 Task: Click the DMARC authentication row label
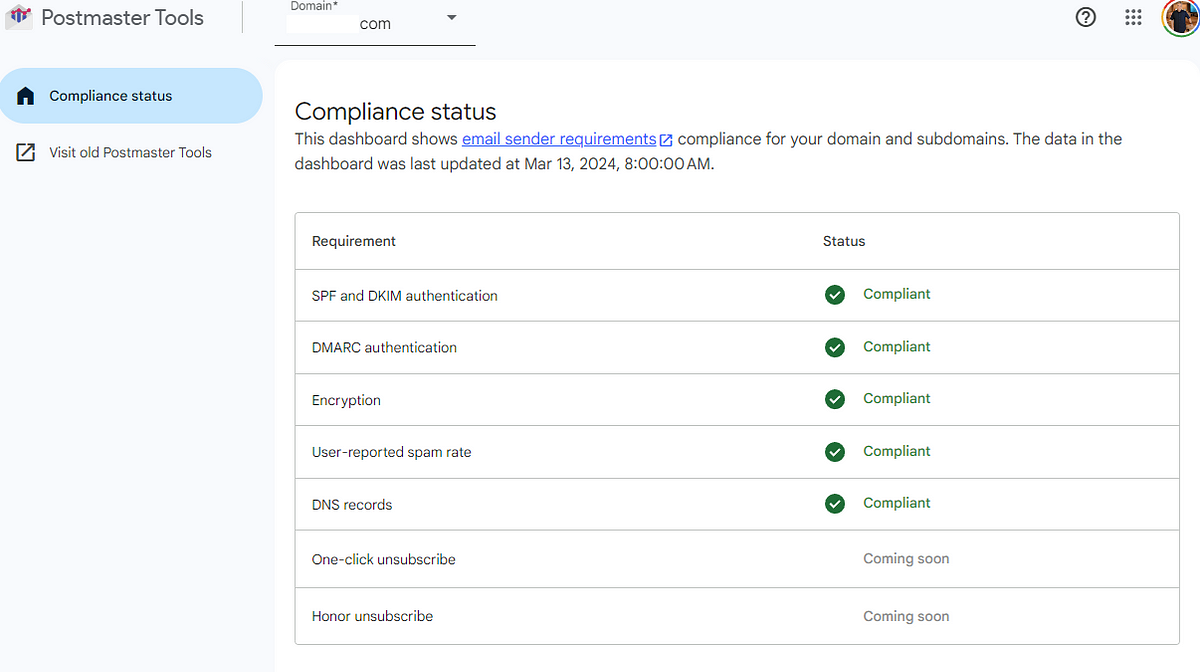pyautogui.click(x=384, y=348)
